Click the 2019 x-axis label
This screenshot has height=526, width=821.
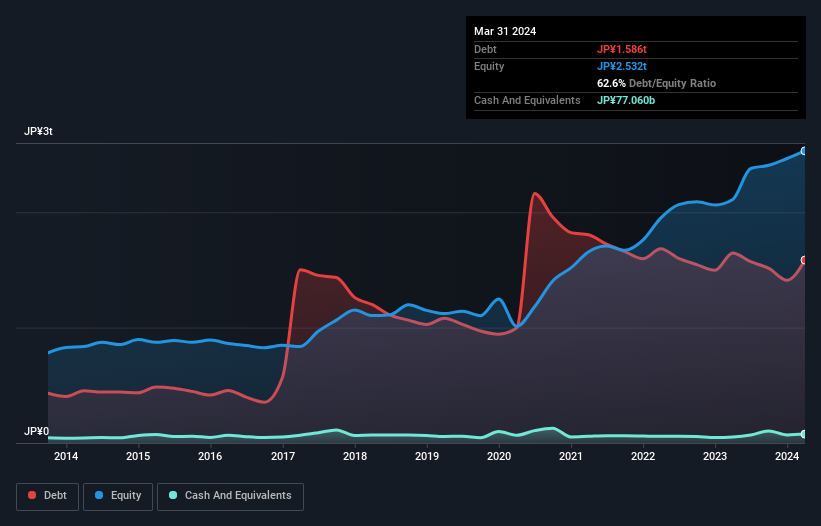427,456
